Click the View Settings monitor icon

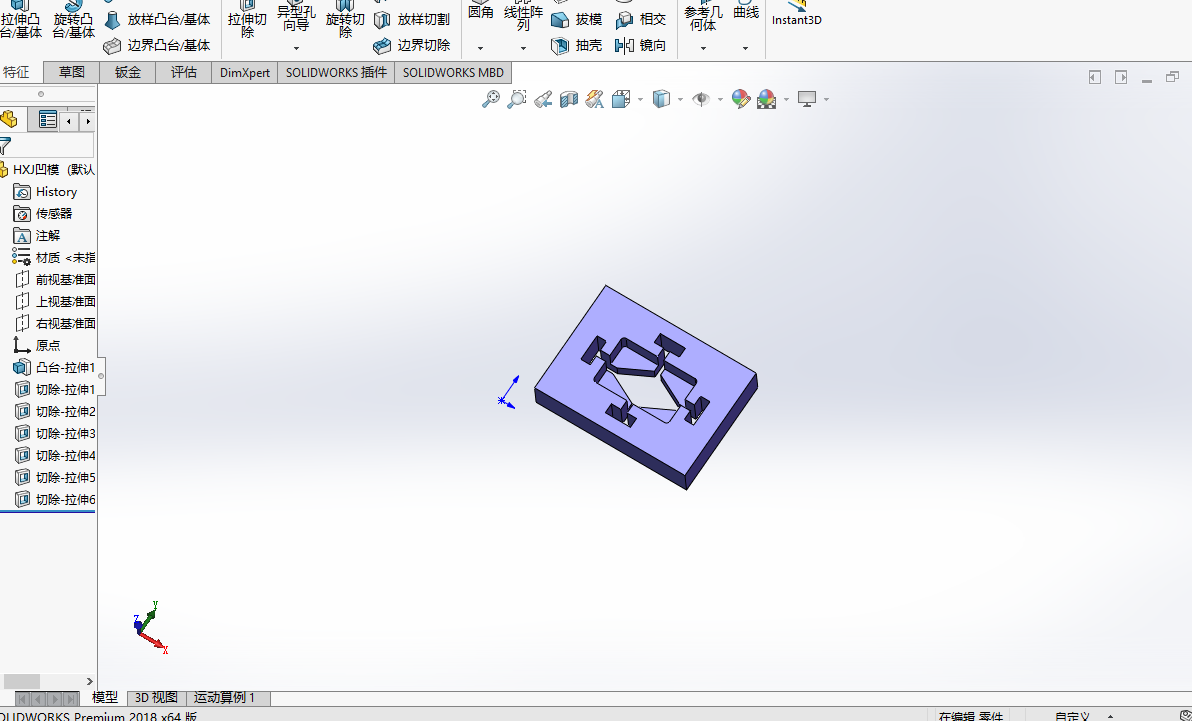coord(807,99)
